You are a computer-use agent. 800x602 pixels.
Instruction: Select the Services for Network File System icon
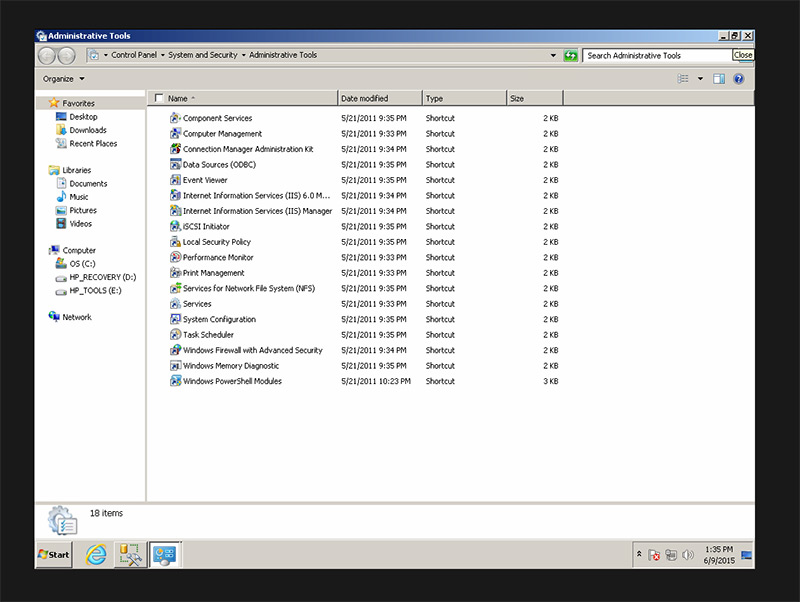click(175, 288)
